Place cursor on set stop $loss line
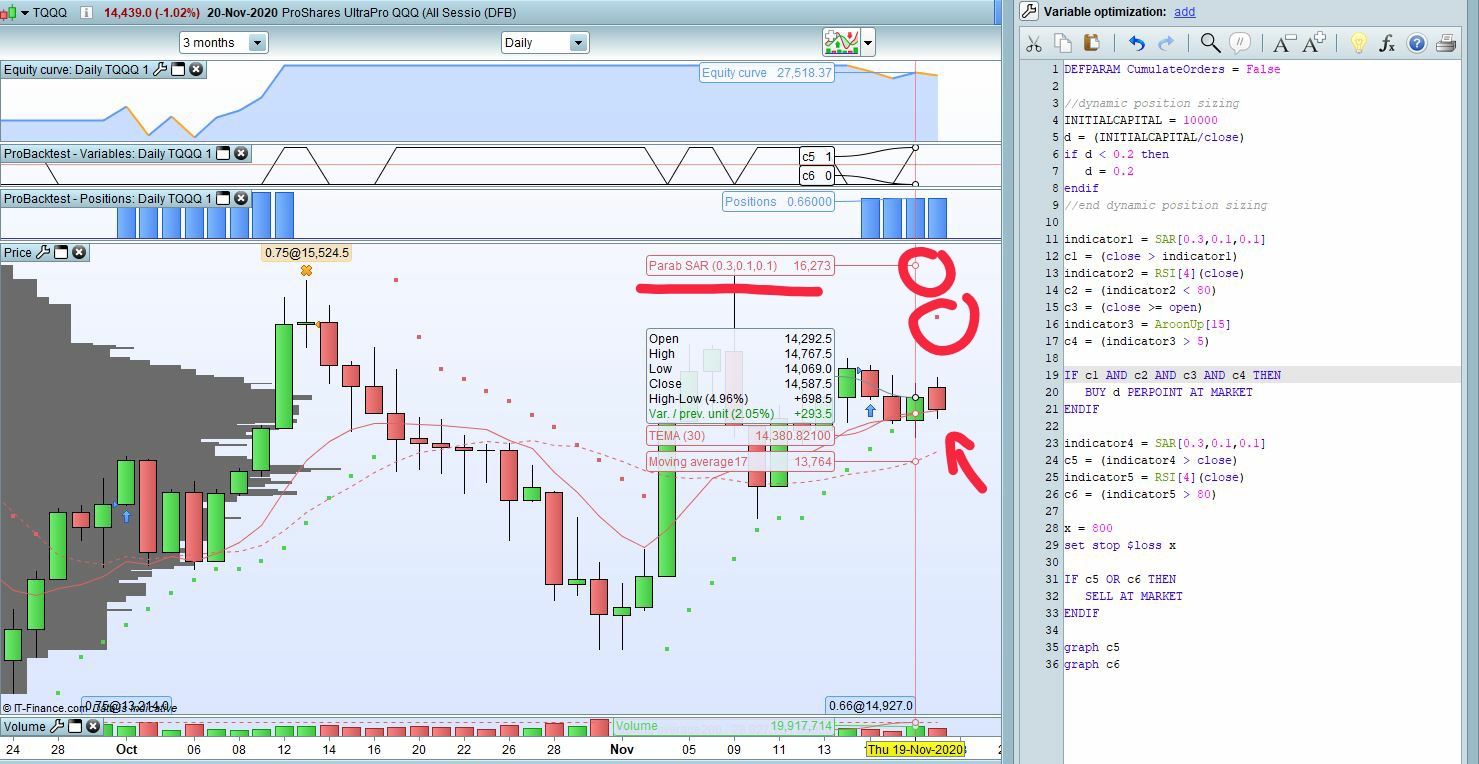This screenshot has height=764, width=1479. point(1120,545)
